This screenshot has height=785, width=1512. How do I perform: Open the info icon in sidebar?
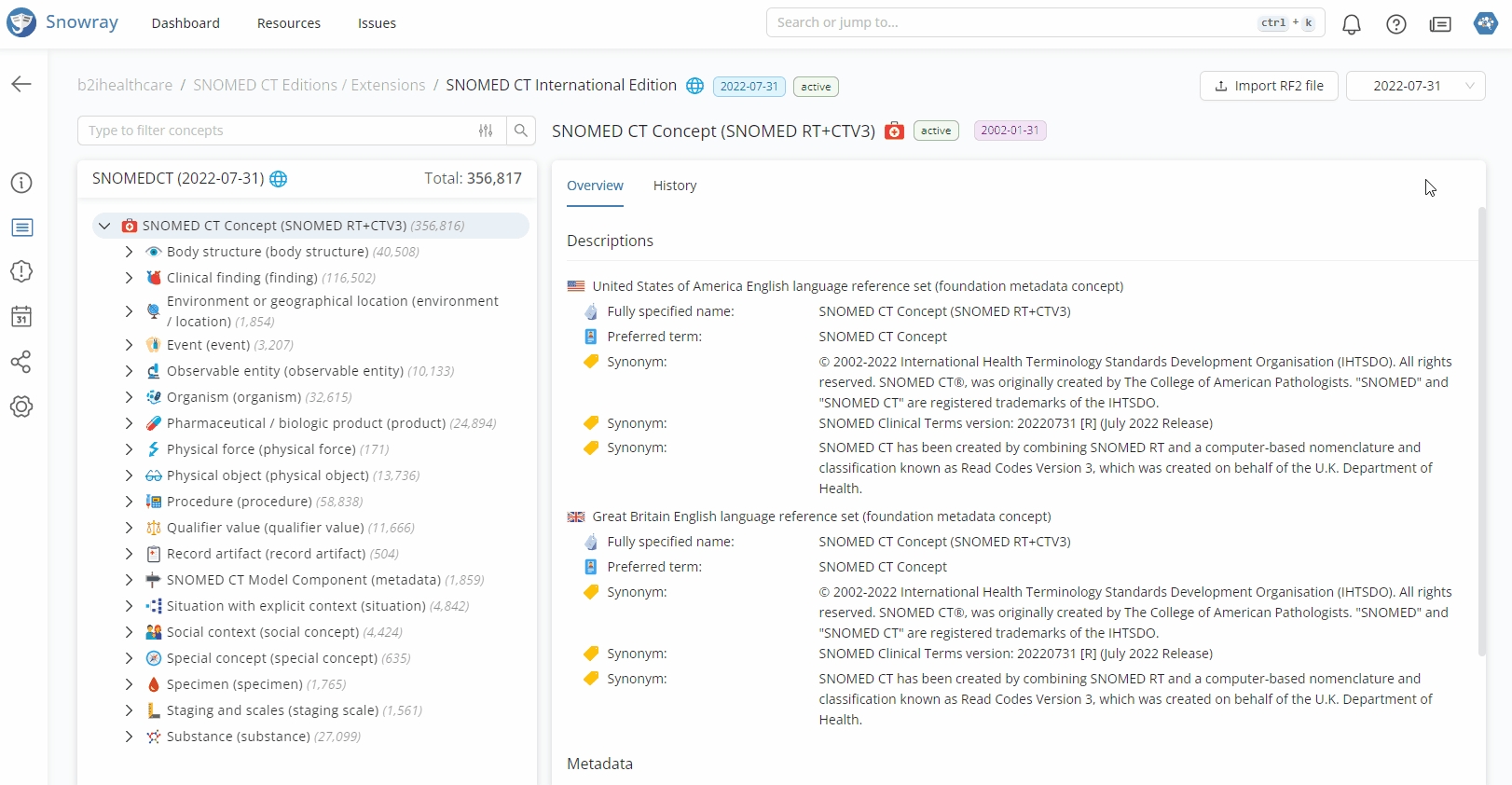click(x=21, y=183)
